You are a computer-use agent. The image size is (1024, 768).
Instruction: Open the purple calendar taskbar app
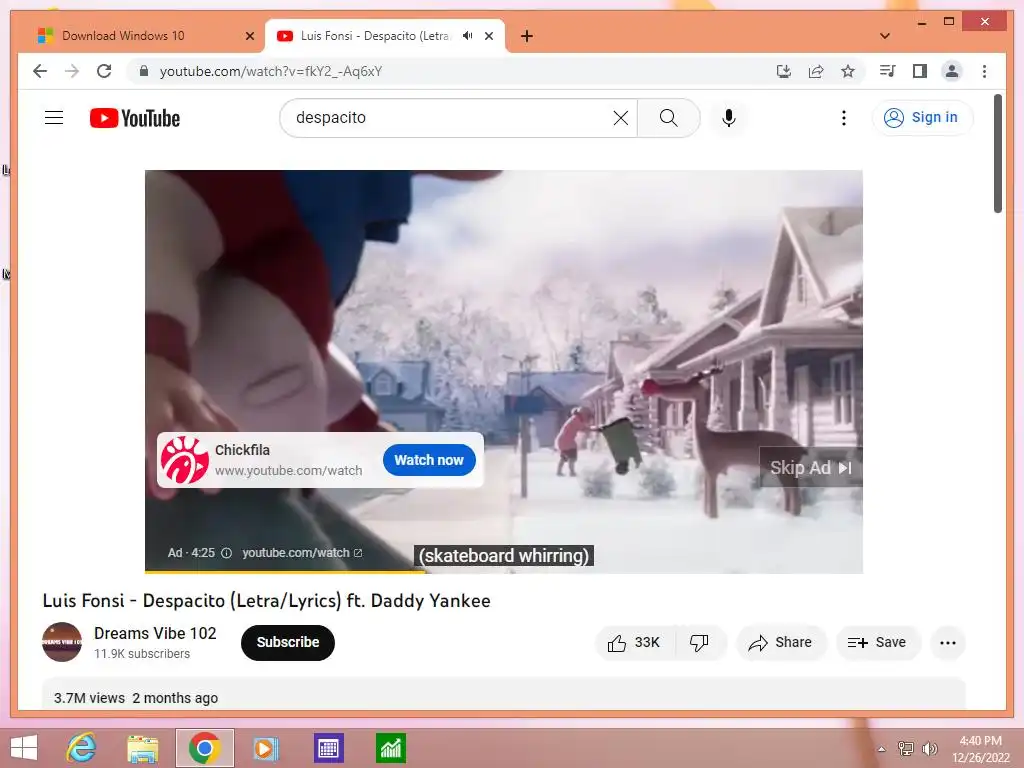click(x=328, y=748)
